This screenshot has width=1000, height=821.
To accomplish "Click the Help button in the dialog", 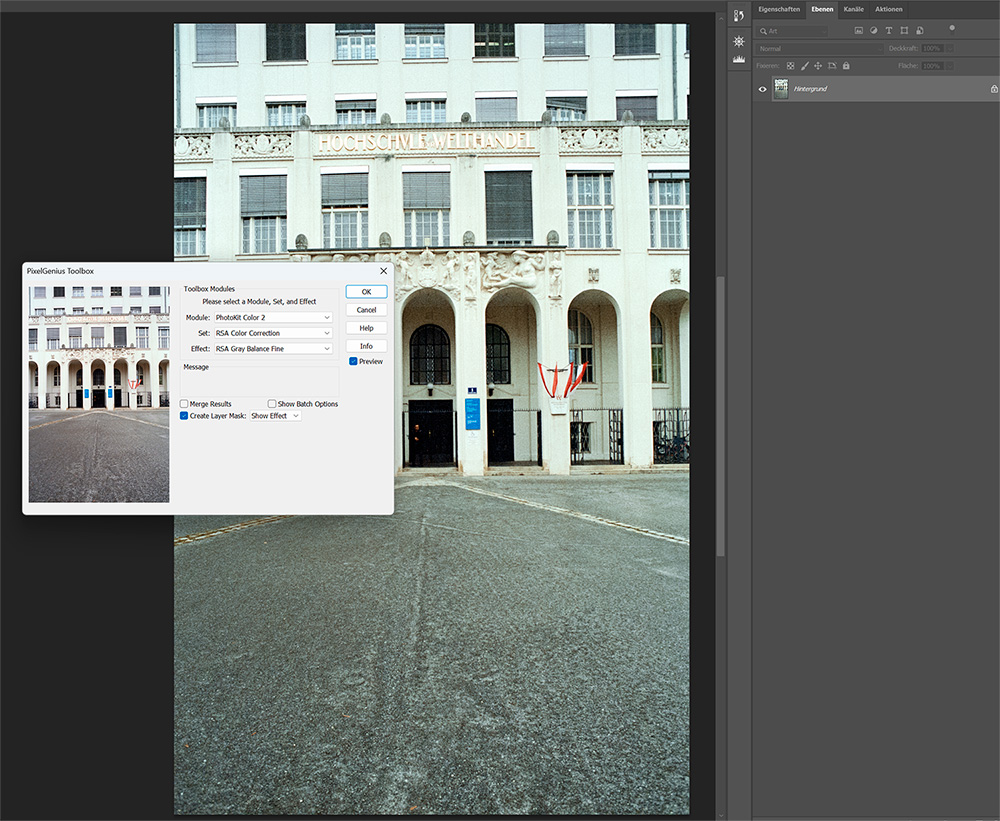I will [366, 328].
